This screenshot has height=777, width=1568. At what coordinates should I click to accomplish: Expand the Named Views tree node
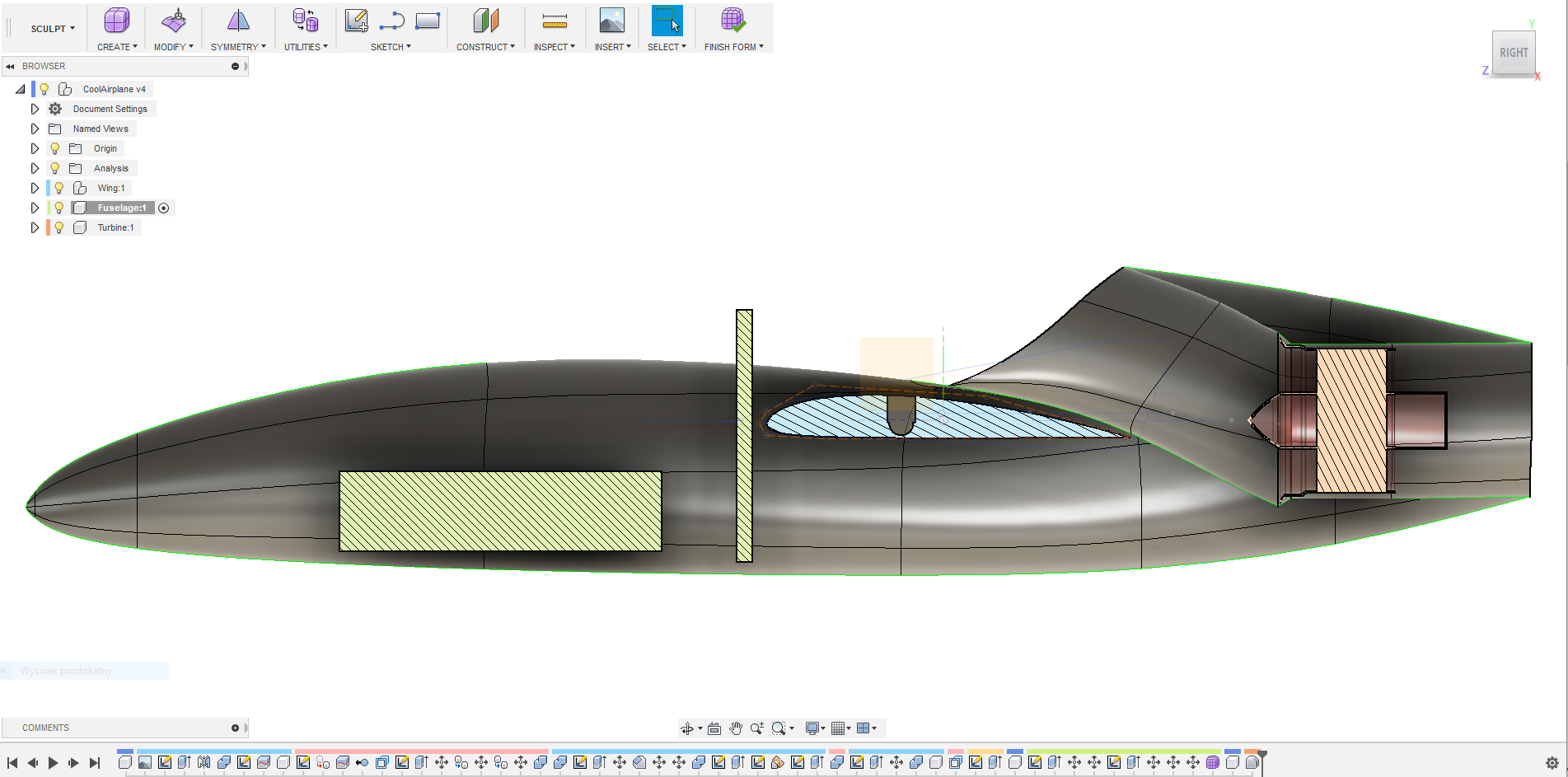click(35, 129)
